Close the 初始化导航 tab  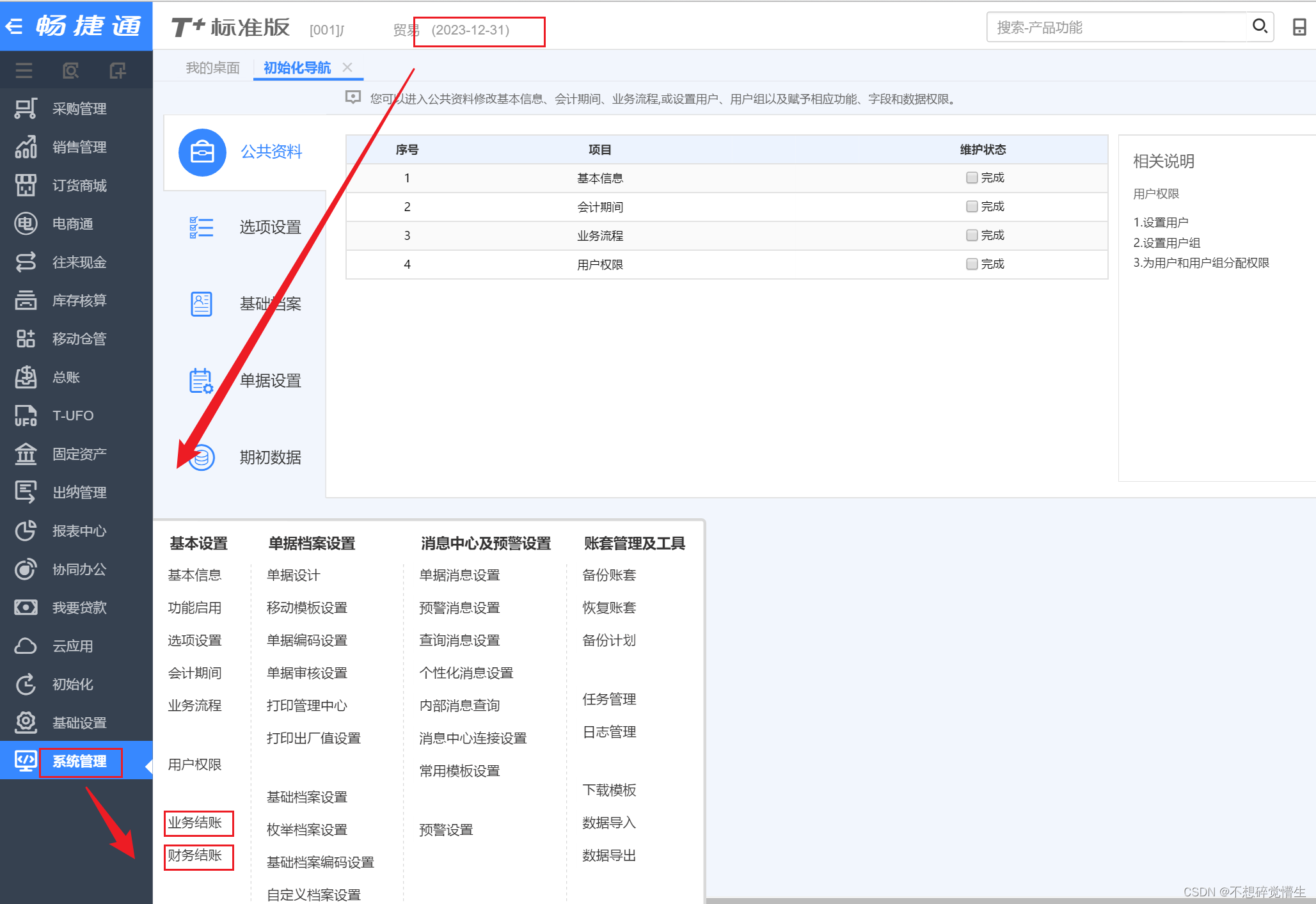click(x=347, y=67)
